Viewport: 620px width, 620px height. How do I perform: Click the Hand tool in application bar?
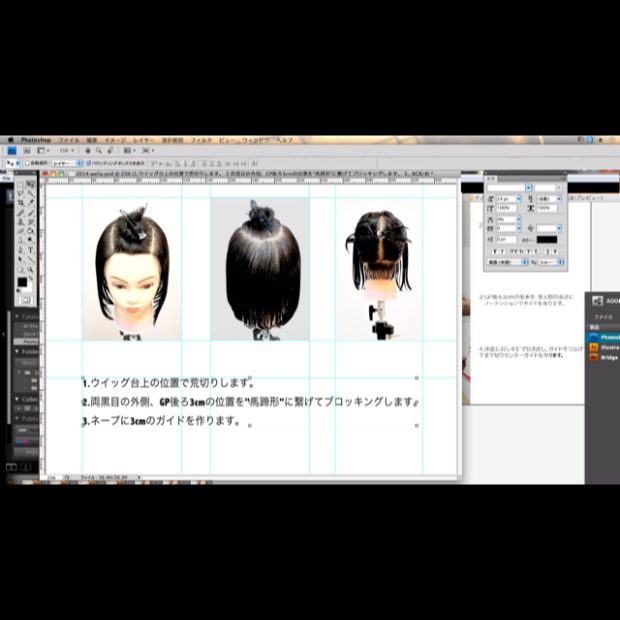tap(88, 150)
